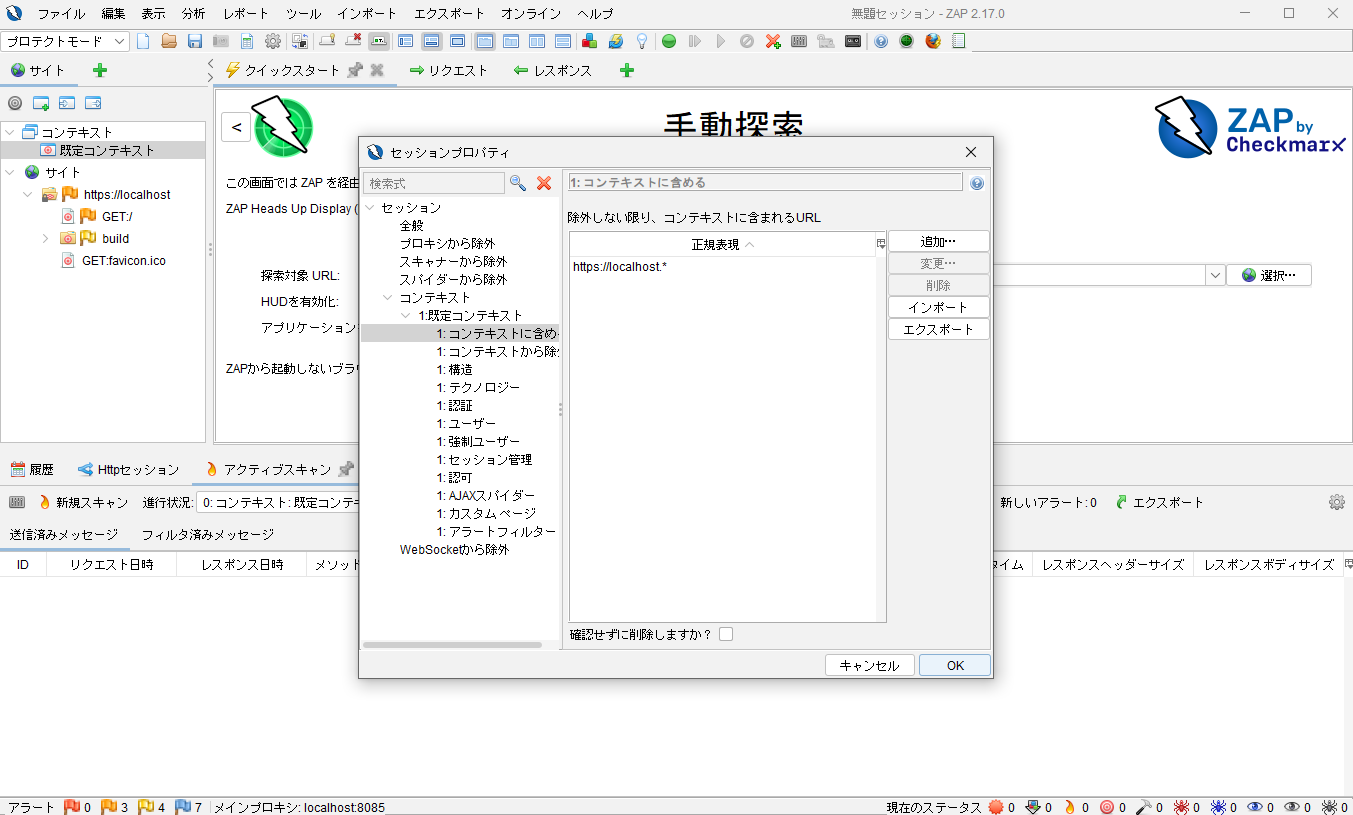Click the blue help icon in dialog header

pyautogui.click(x=977, y=183)
